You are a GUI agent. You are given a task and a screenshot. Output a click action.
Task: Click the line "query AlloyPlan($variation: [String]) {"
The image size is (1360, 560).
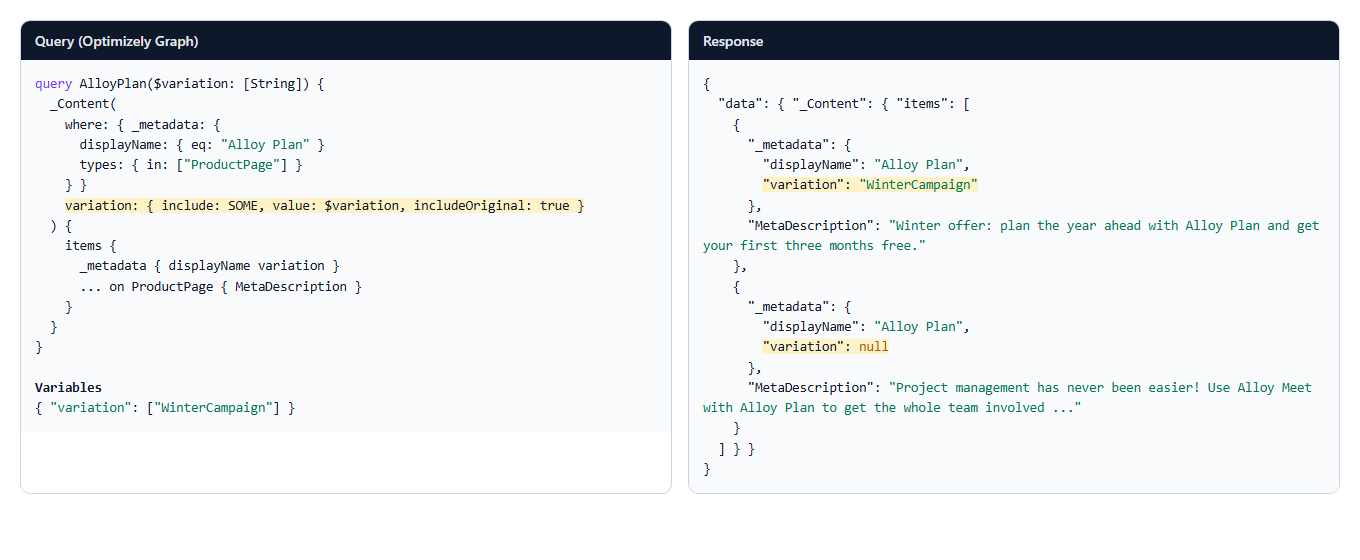click(x=180, y=84)
